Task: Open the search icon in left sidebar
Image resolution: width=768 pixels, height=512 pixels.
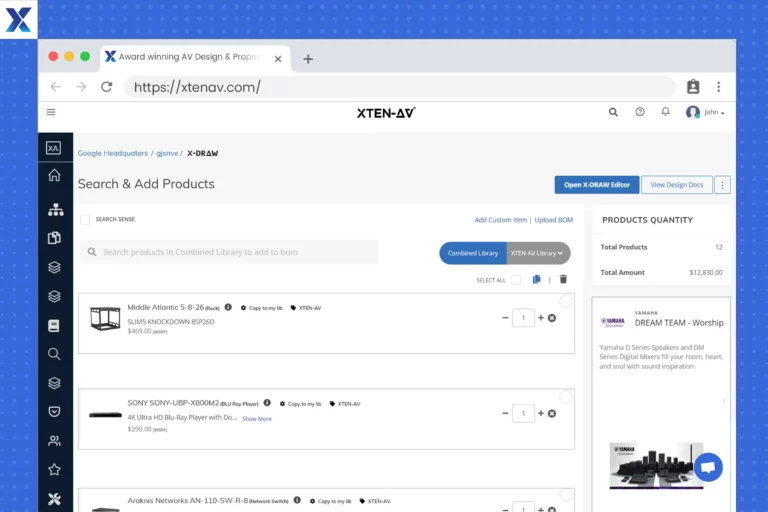Action: pyautogui.click(x=54, y=354)
